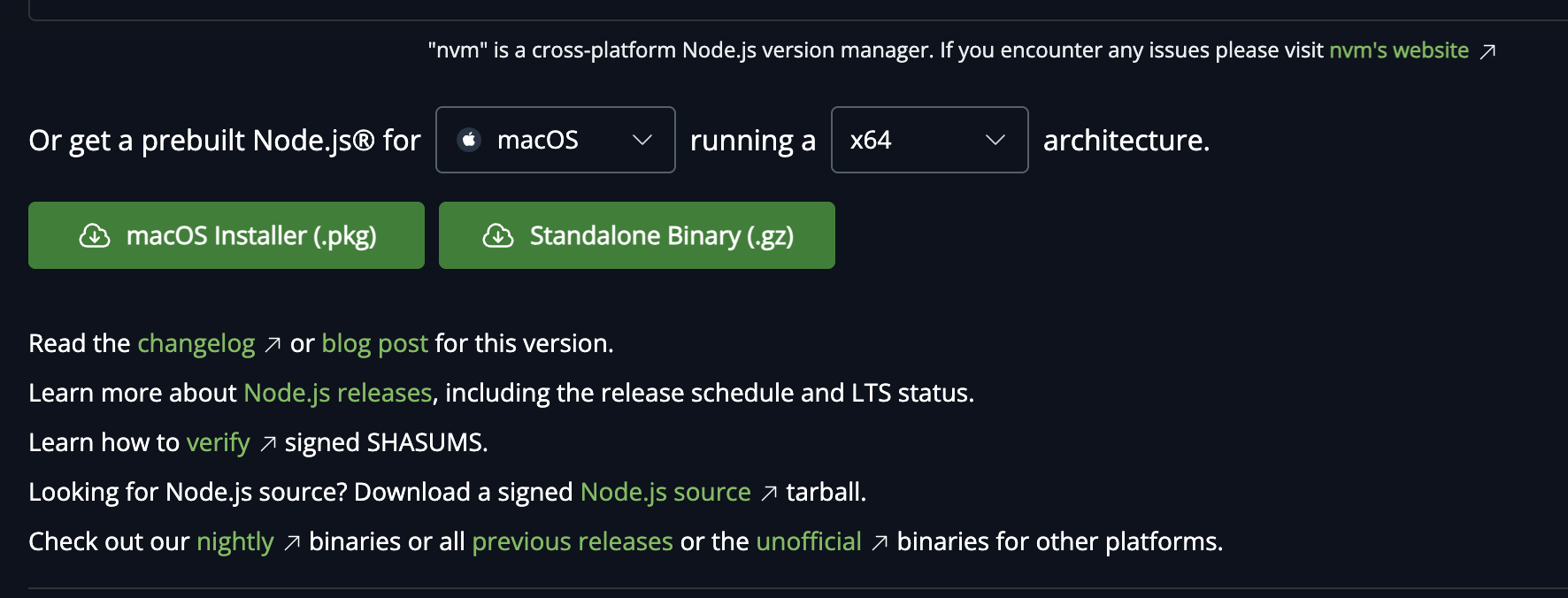This screenshot has height=598, width=1568.
Task: Open the Node.js releases link
Action: point(338,393)
